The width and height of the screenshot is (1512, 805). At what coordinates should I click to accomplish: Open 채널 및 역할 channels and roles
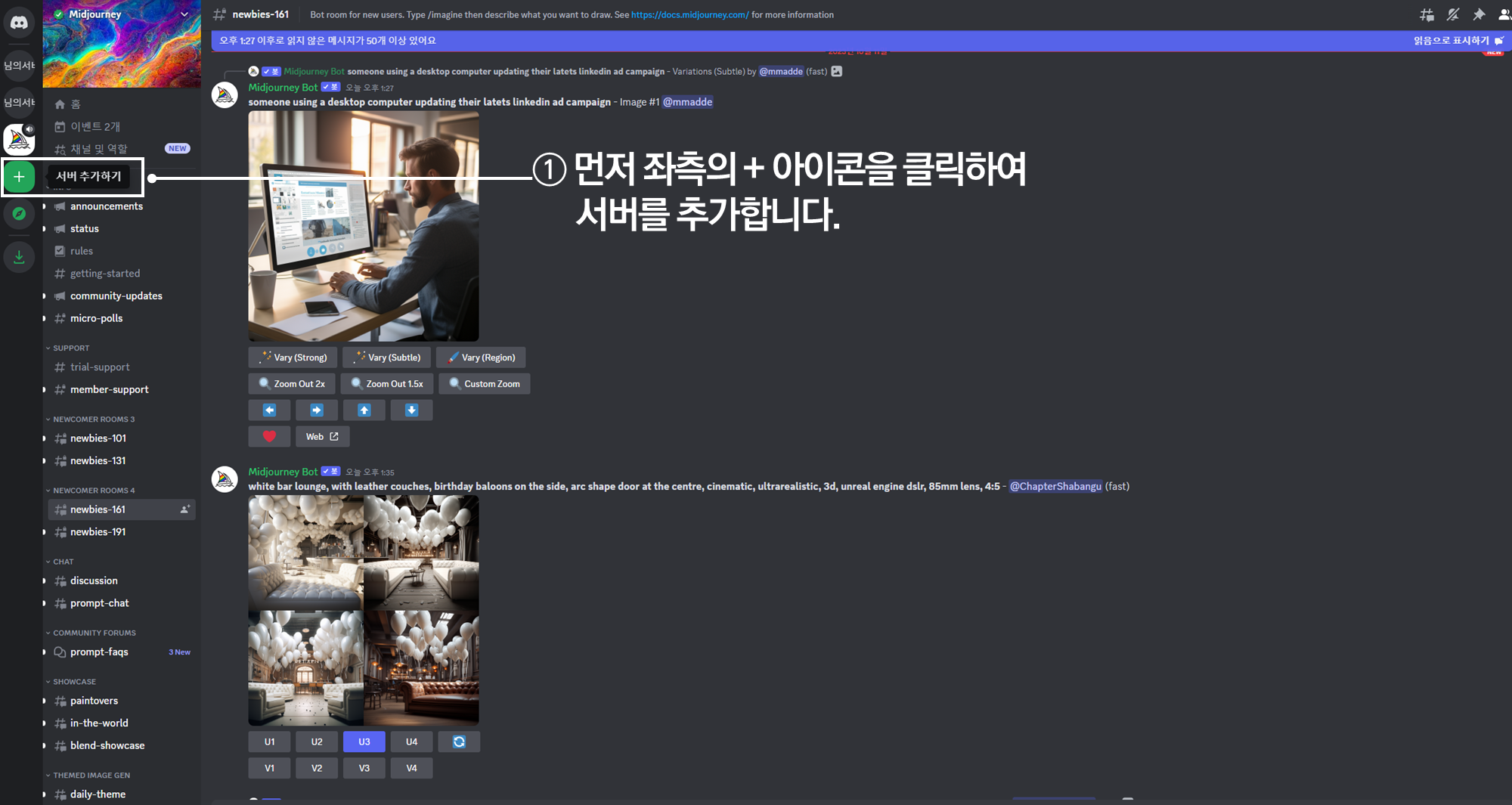coord(121,149)
